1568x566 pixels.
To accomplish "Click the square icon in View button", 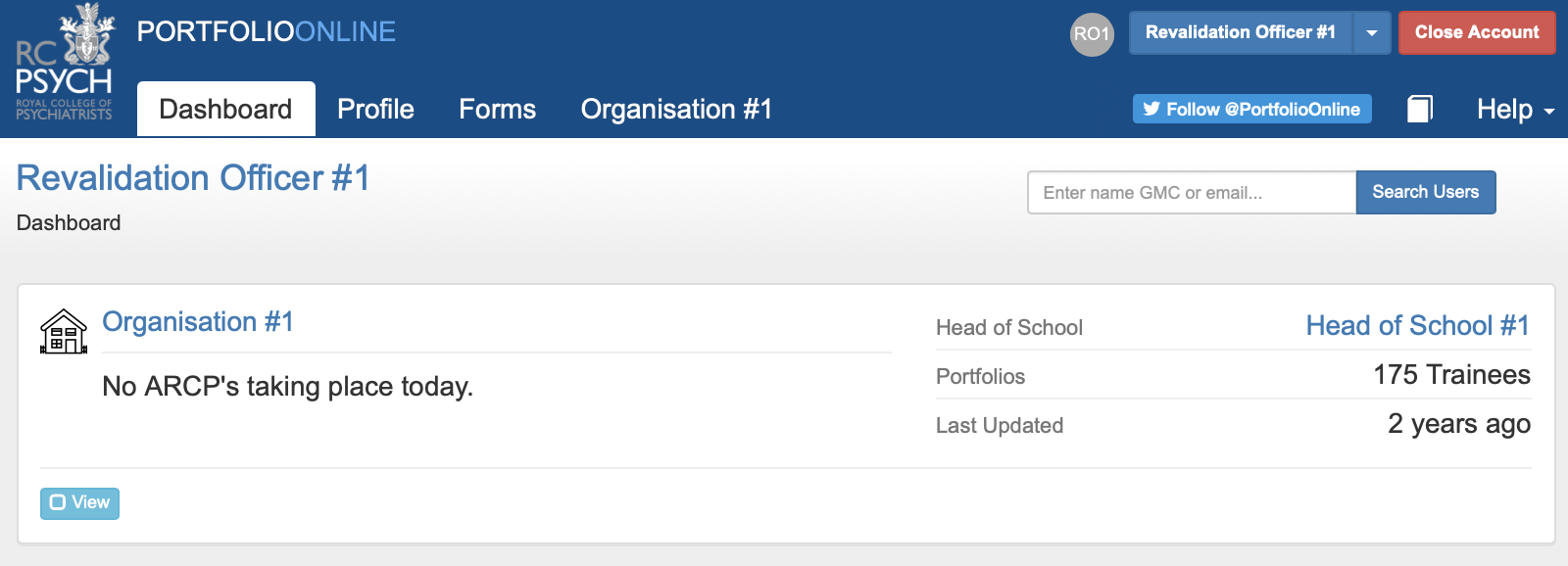I will click(58, 502).
